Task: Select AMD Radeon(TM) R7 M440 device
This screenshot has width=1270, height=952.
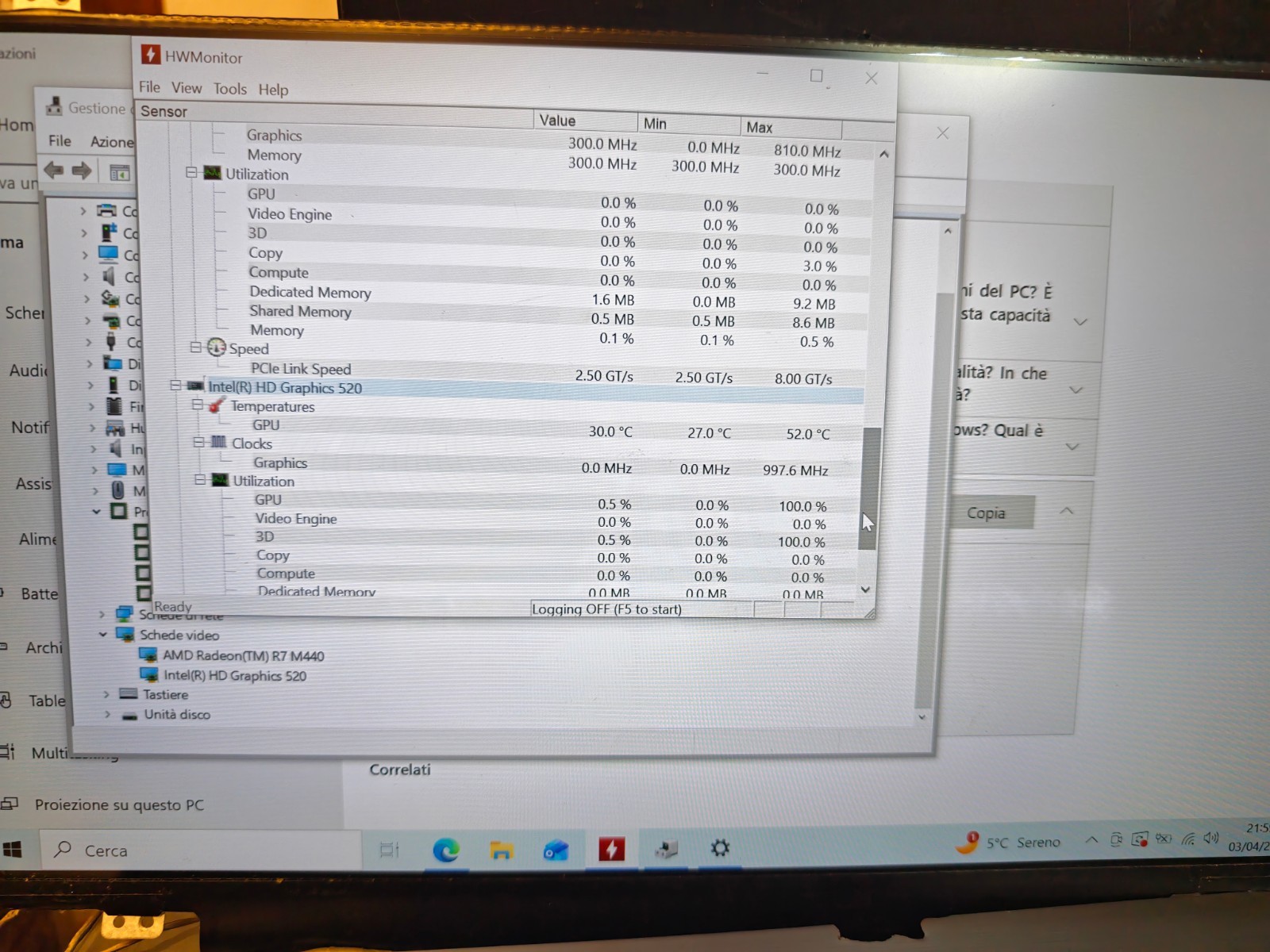Action: [244, 655]
